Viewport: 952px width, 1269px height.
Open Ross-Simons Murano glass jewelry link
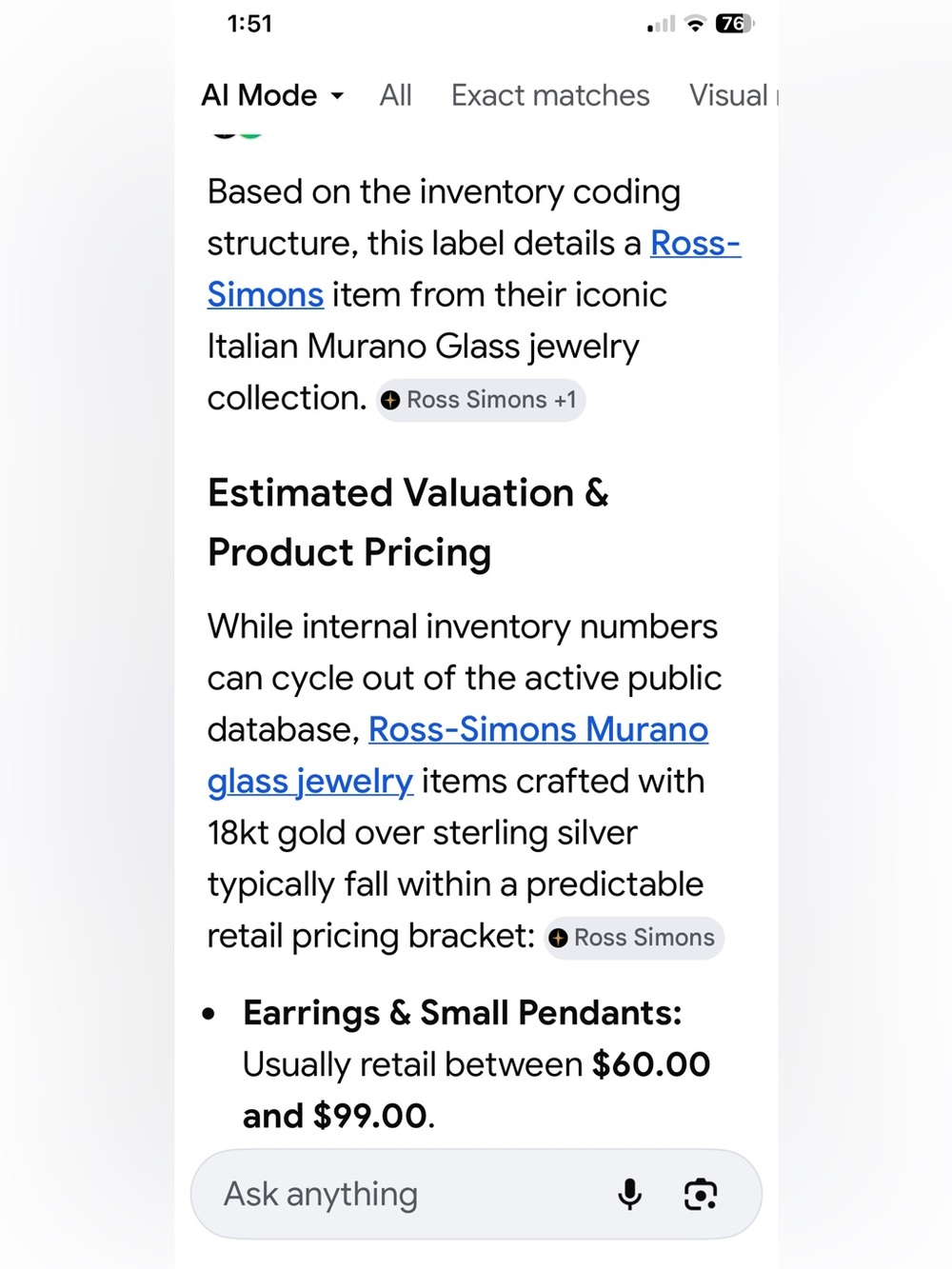457,755
